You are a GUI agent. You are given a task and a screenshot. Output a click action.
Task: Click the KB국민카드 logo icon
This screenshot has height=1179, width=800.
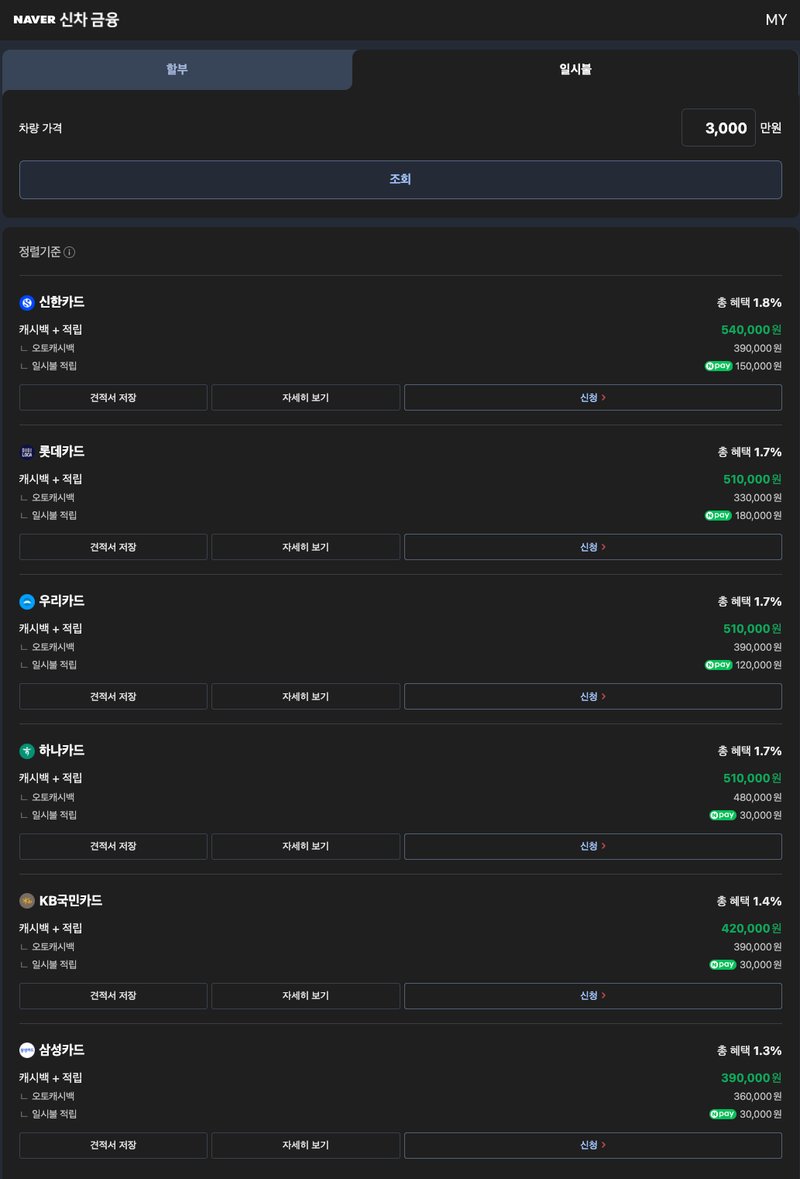(27, 901)
